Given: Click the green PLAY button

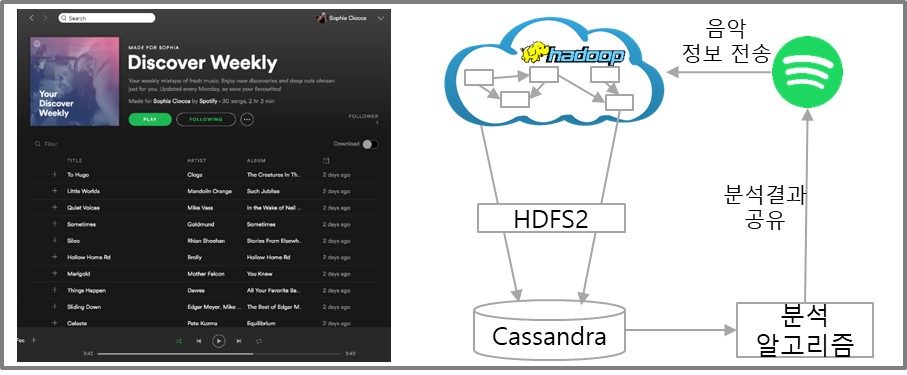Looking at the screenshot, I should 150,120.
